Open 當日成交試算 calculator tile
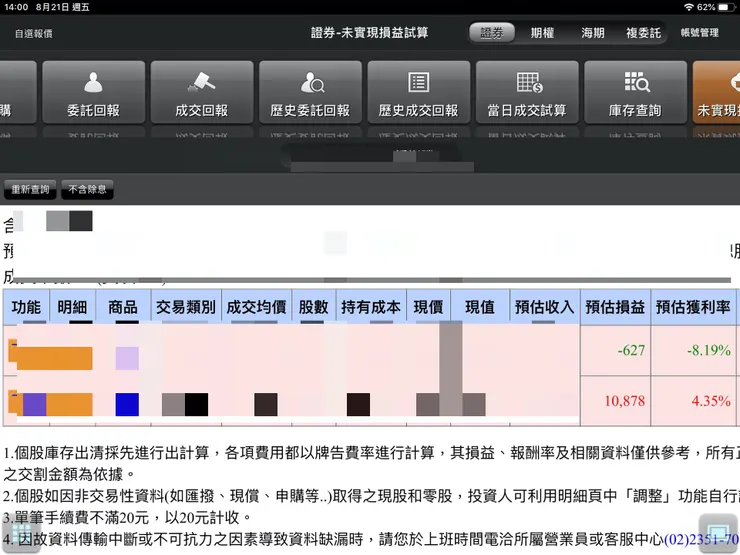 point(527,92)
